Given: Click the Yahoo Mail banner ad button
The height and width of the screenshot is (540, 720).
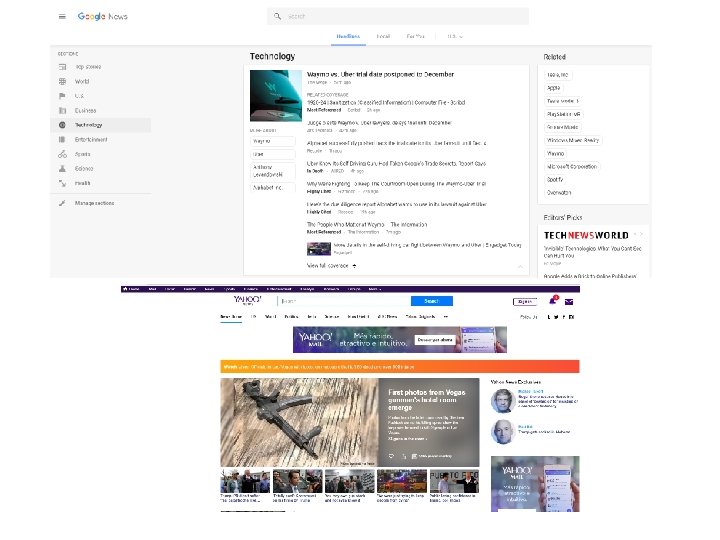Looking at the screenshot, I should click(x=435, y=340).
